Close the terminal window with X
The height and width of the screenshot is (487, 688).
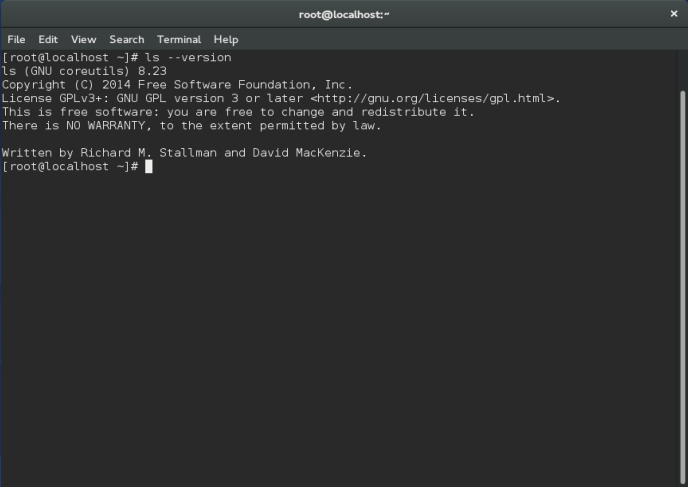[673, 13]
